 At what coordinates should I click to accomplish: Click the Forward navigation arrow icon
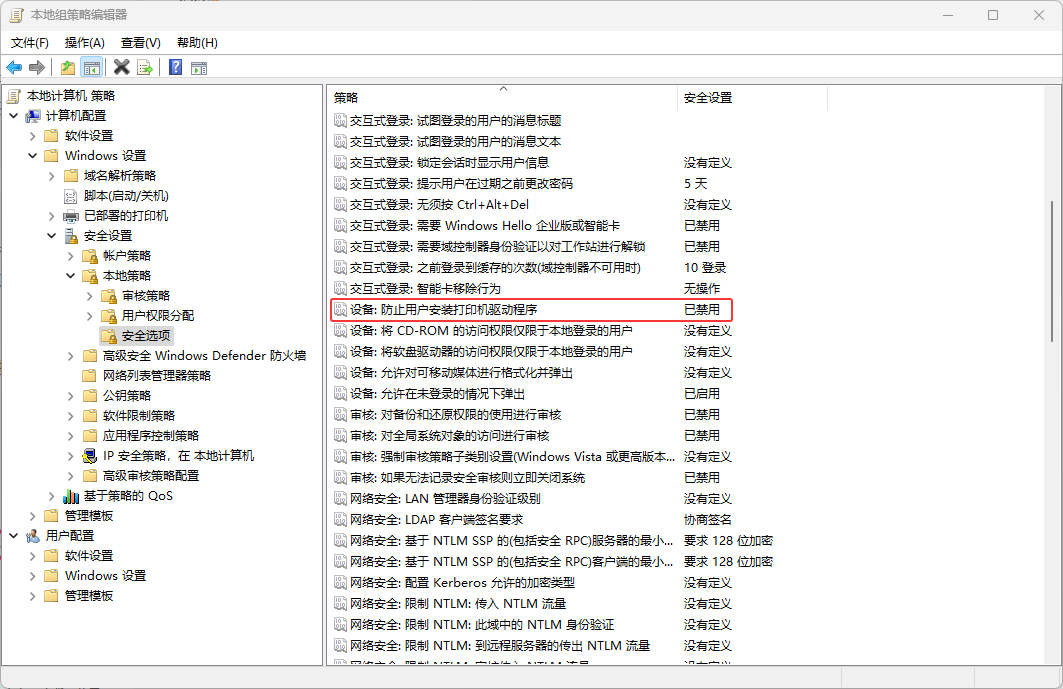point(38,67)
